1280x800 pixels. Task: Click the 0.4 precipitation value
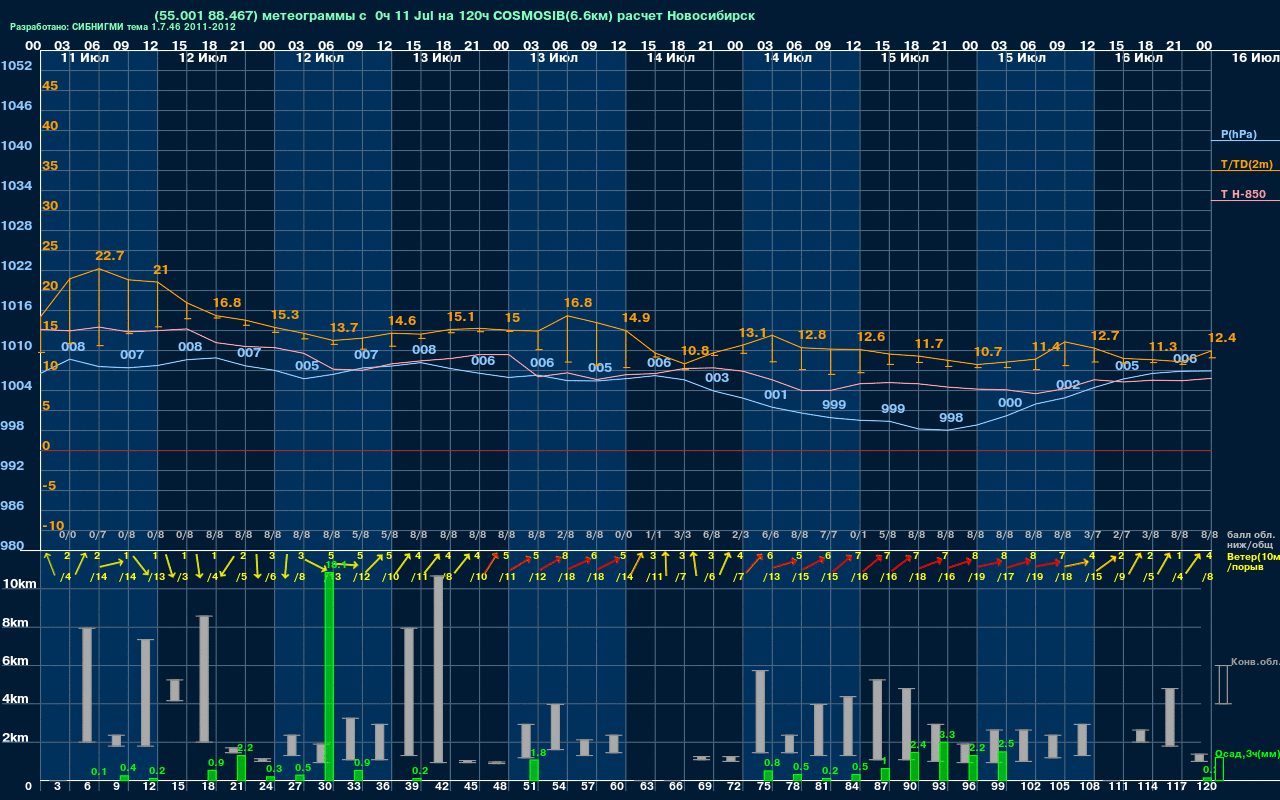128,768
